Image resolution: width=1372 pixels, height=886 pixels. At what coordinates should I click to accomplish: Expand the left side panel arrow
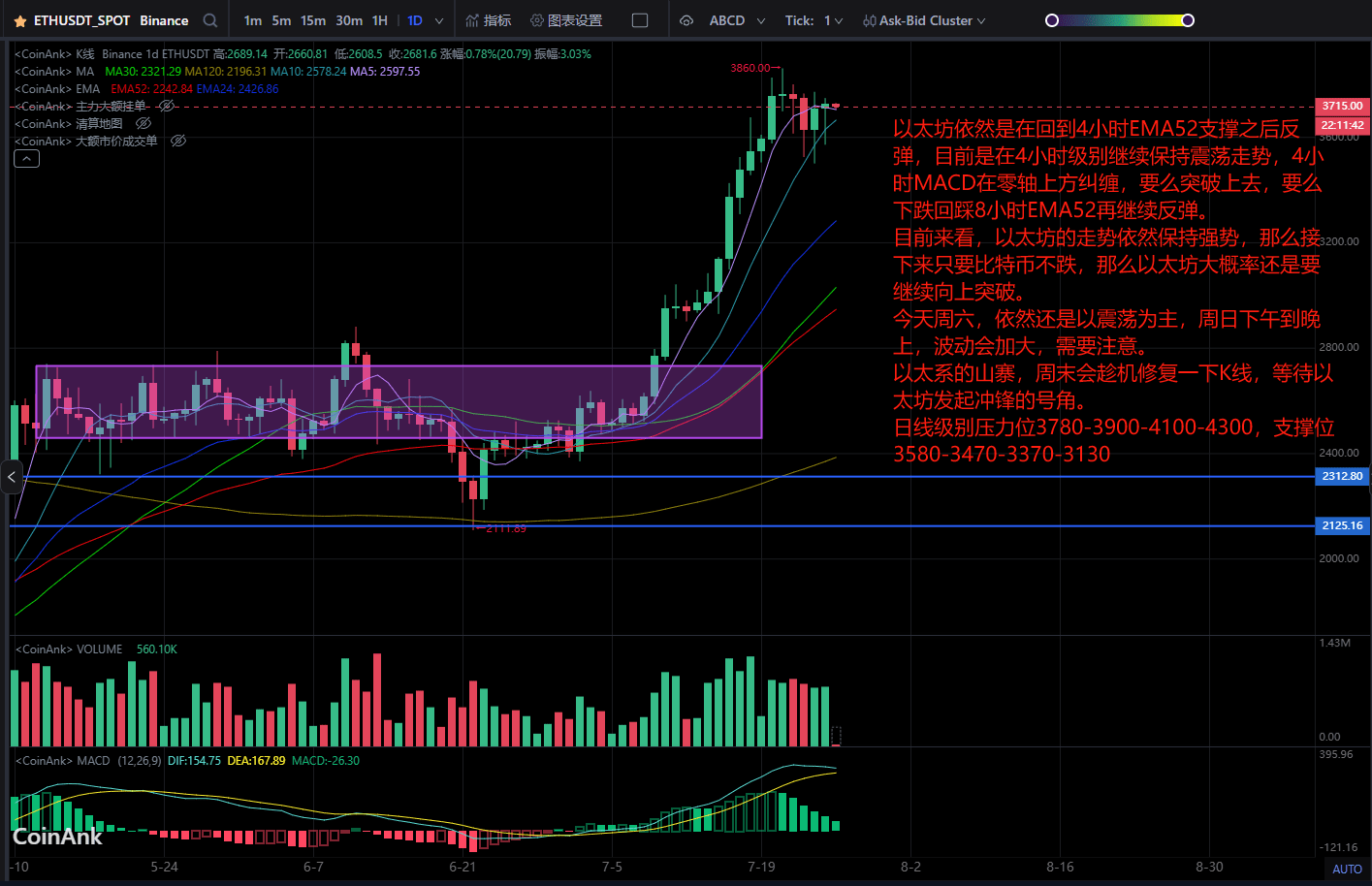click(x=12, y=476)
